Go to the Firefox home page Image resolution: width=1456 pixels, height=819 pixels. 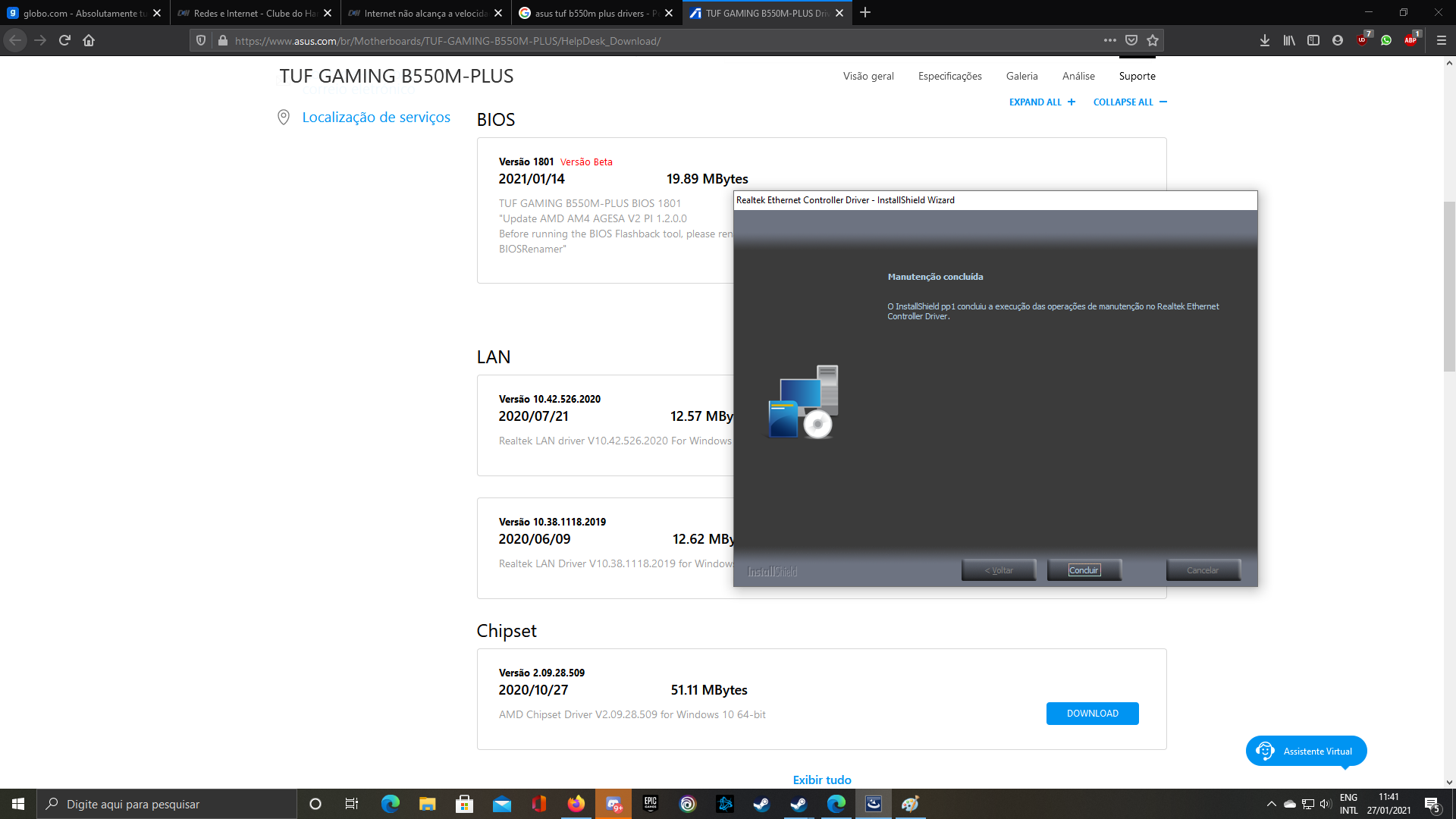click(89, 40)
